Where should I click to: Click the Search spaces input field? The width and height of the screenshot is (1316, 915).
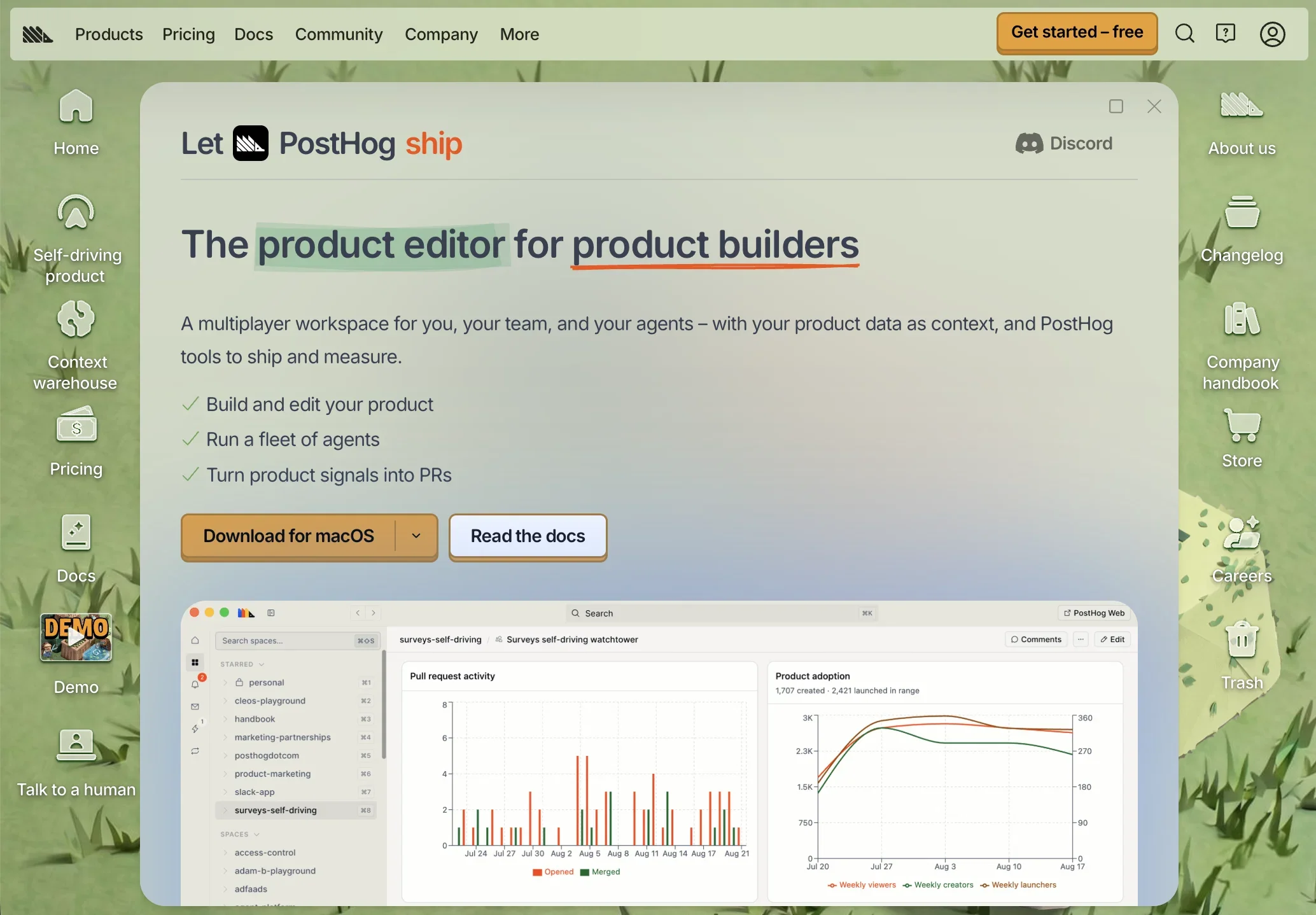coord(298,641)
